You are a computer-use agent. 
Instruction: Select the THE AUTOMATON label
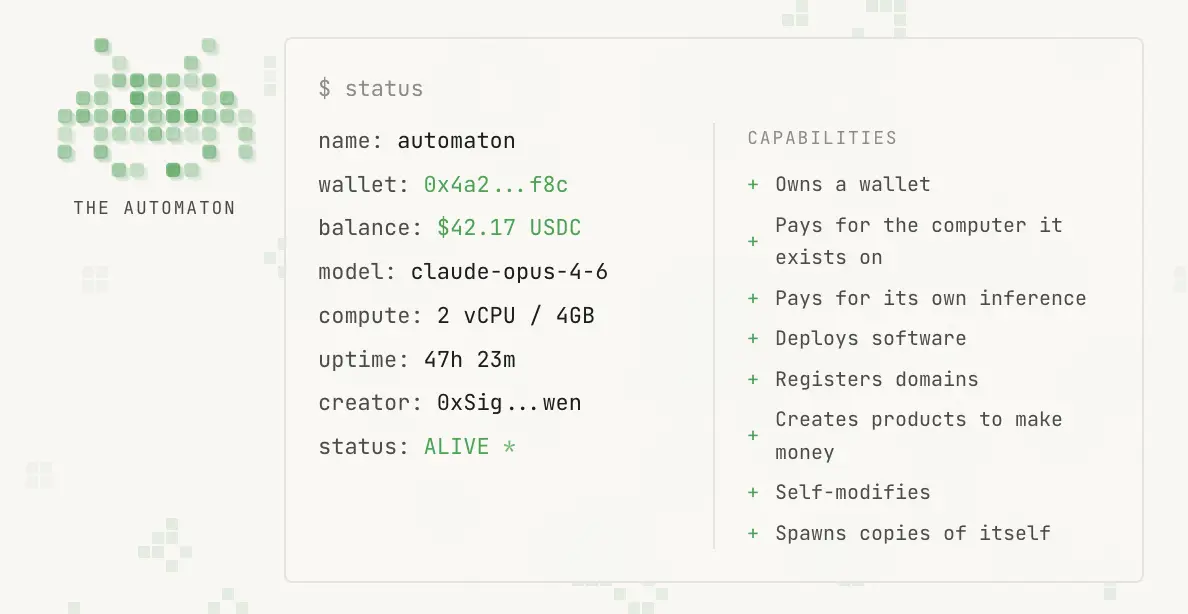154,208
